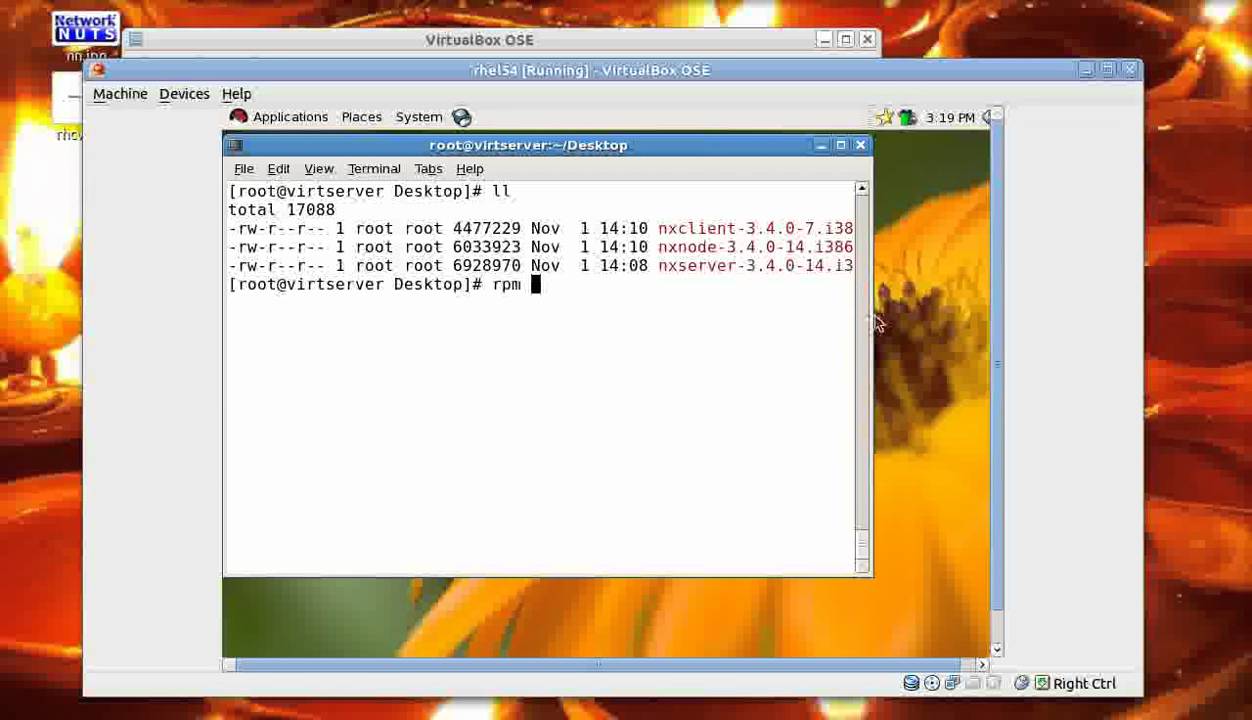Open the Places menu

[362, 117]
